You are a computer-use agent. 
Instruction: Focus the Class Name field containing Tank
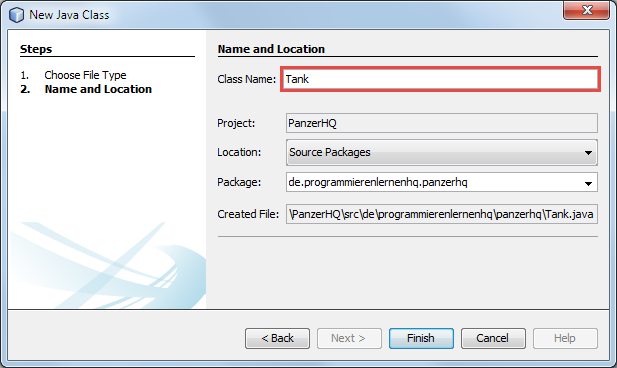pos(440,79)
